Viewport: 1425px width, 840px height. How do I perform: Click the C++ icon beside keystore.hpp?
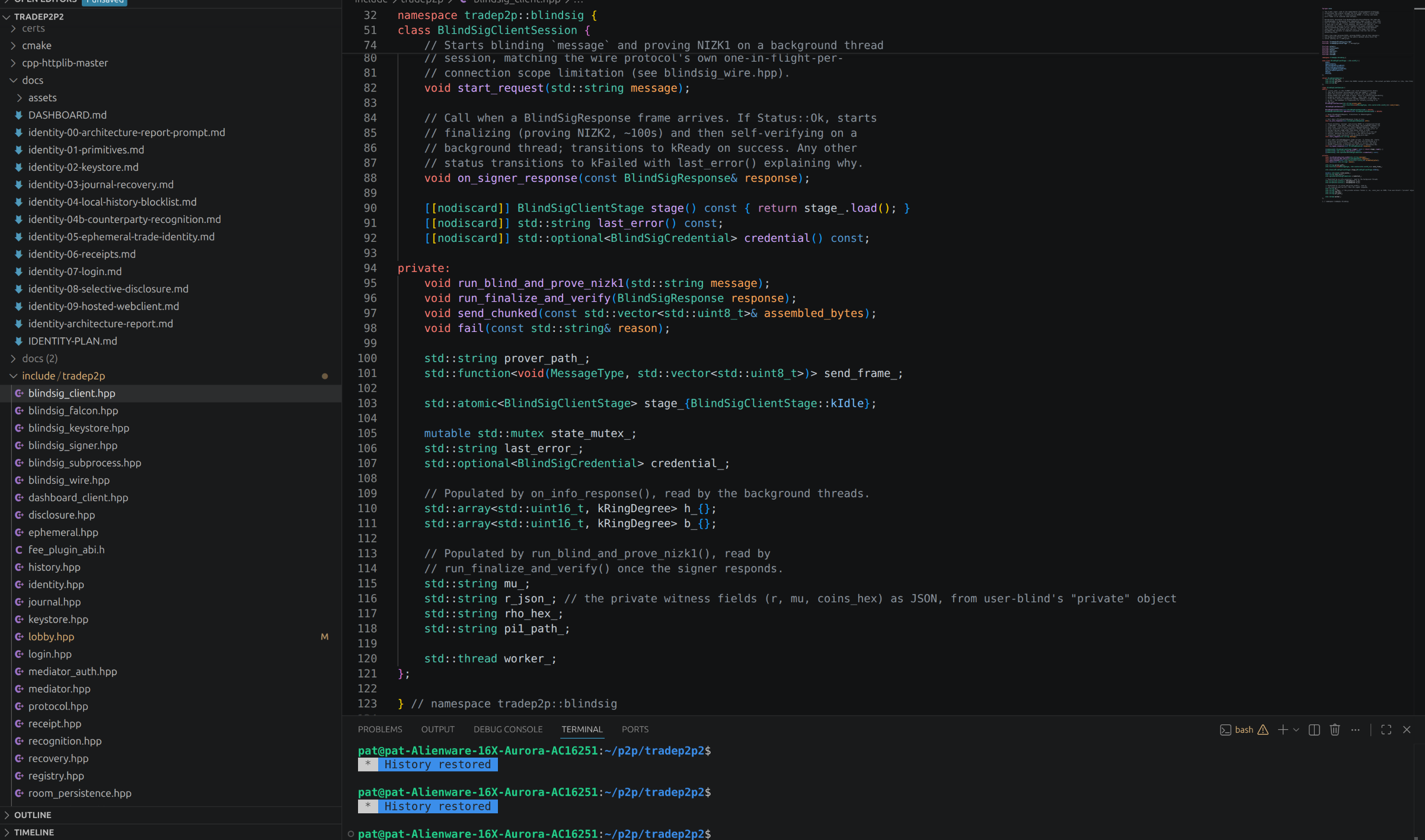point(19,619)
